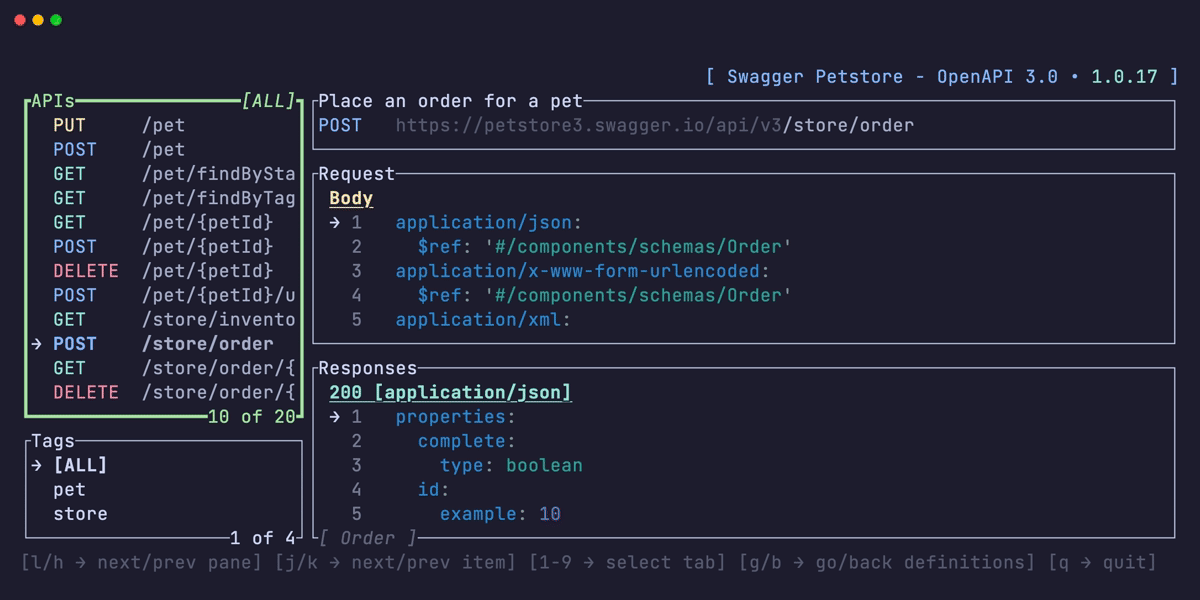
Task: Select the DELETE /store/order endpoint
Action: tap(150, 392)
